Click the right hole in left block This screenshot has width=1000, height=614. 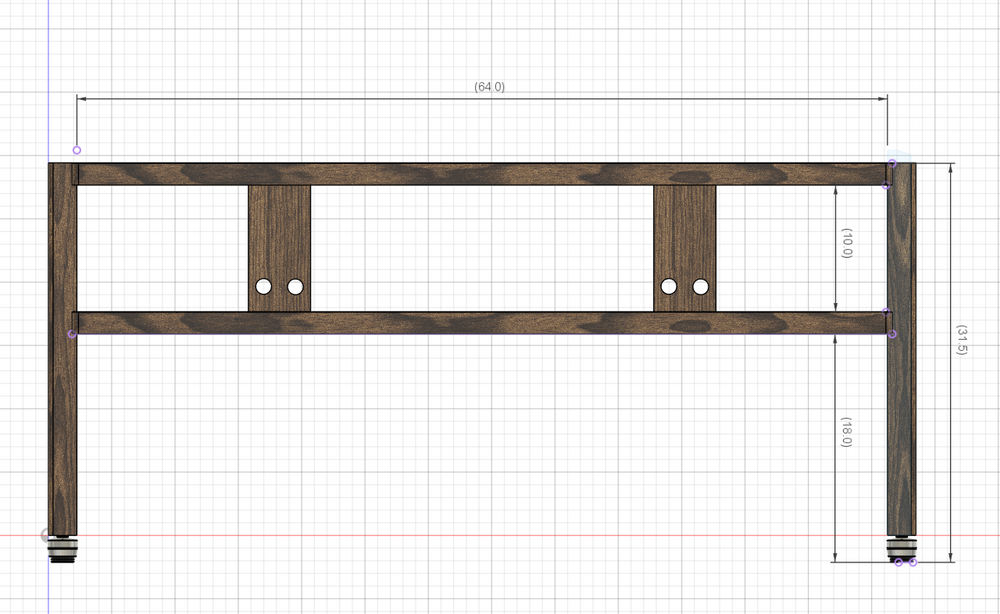click(295, 287)
